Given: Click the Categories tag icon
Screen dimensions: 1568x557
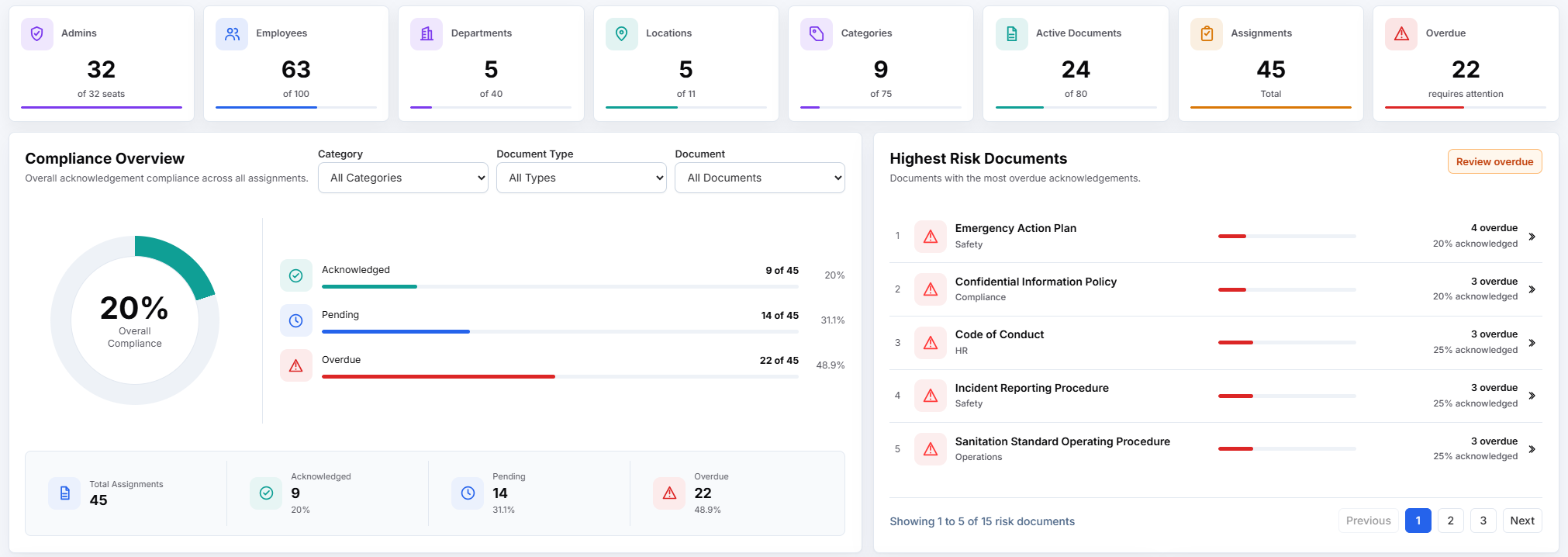Looking at the screenshot, I should click(817, 33).
